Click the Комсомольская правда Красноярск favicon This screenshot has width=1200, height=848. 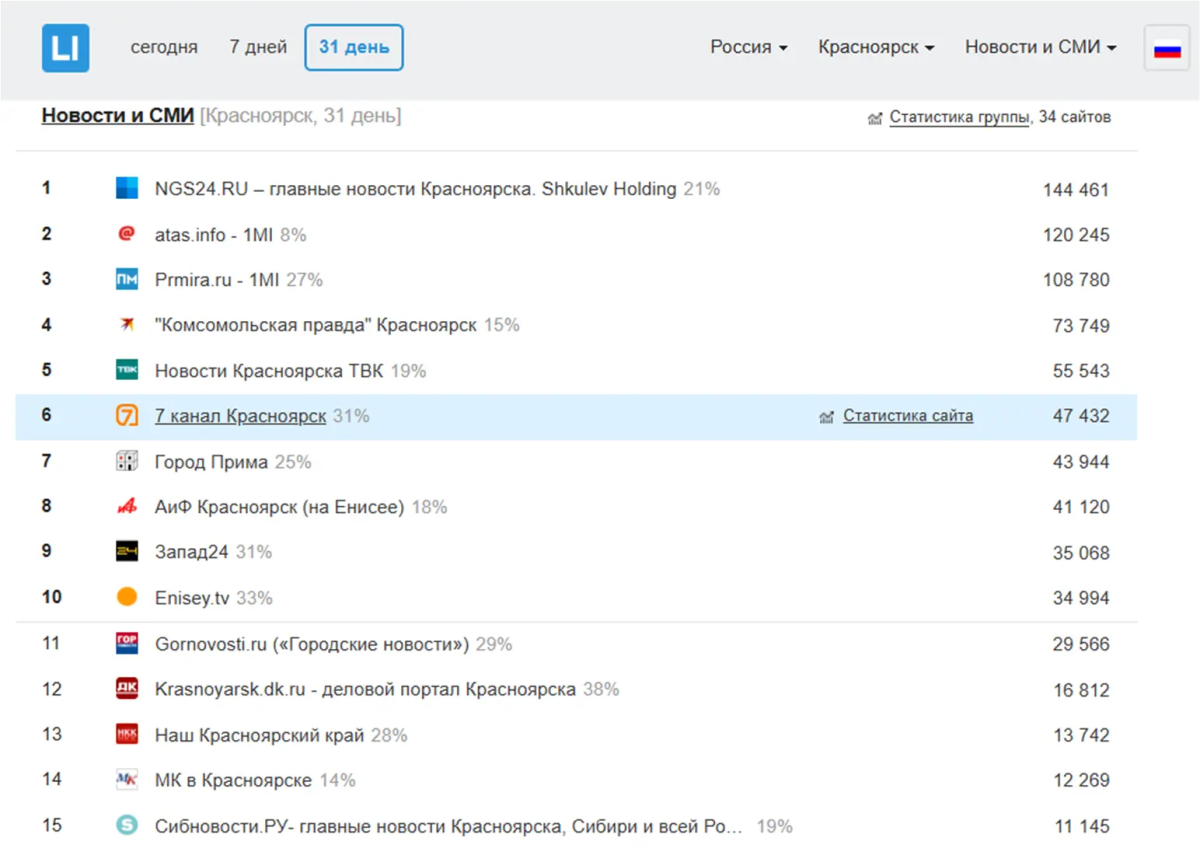click(127, 325)
